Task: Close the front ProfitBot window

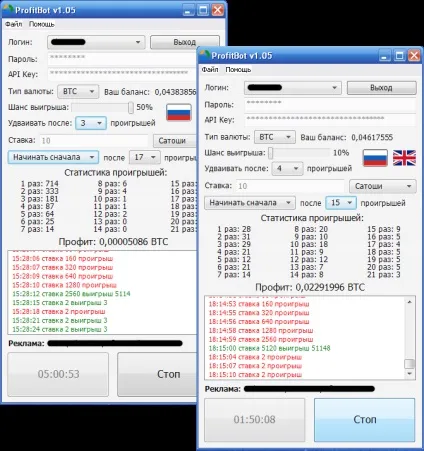Action: click(414, 55)
